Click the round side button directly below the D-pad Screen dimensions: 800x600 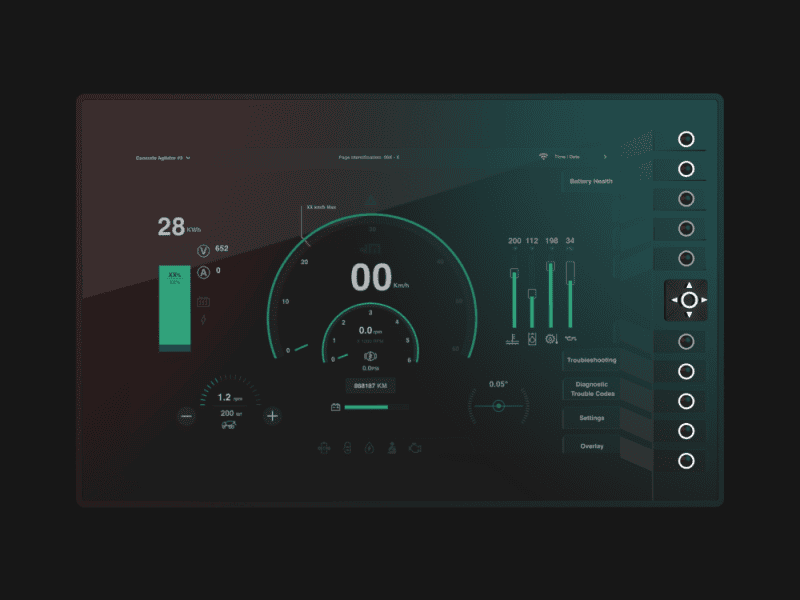(x=686, y=341)
